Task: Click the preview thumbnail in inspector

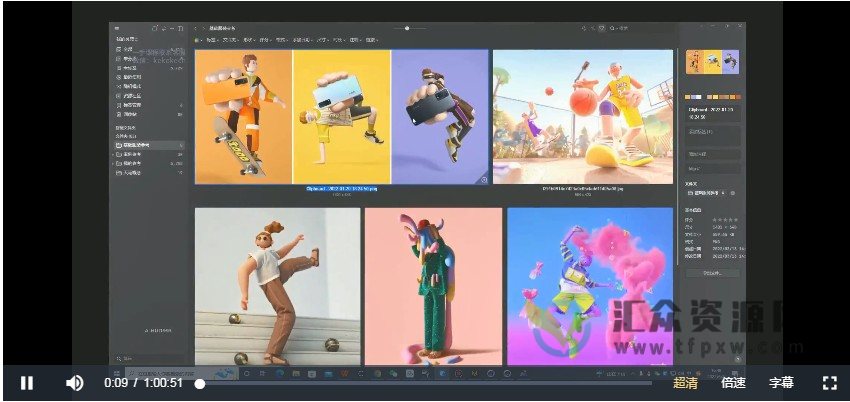Action: click(x=712, y=62)
